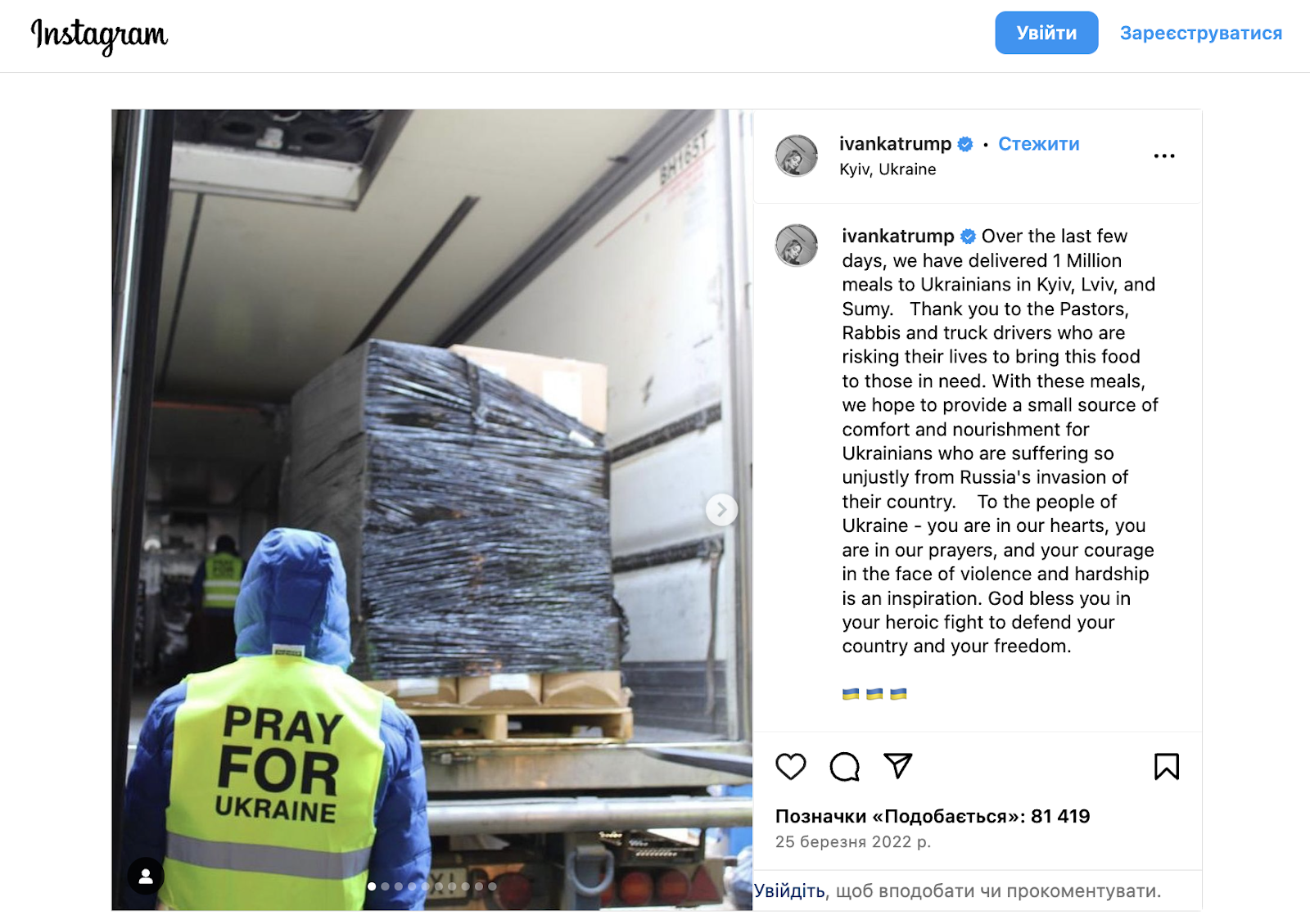Show tagged people icon on photo
1310x924 pixels.
point(146,877)
